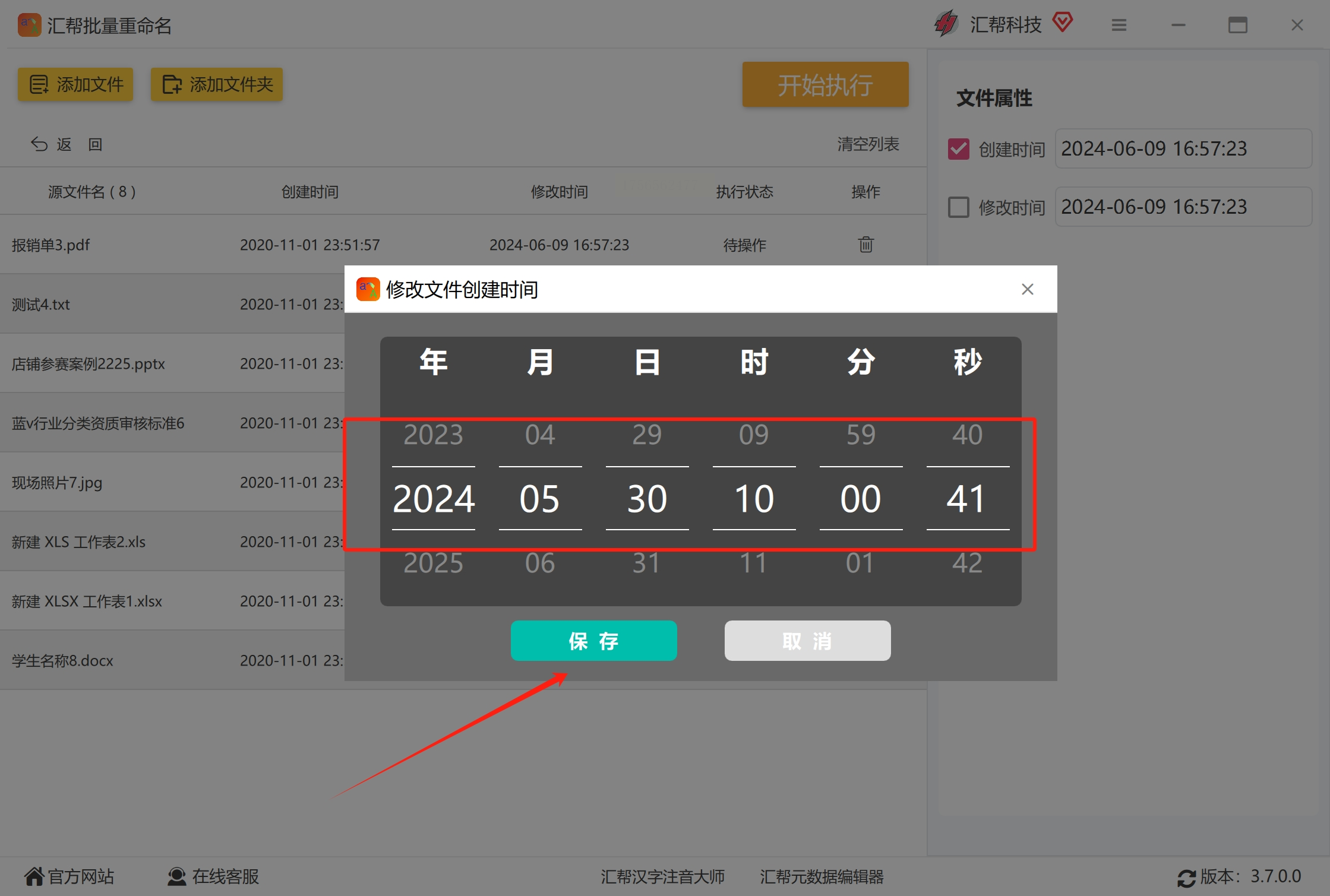Viewport: 1330px width, 896px height.
Task: Open 在线客服 support icon
Action: click(x=176, y=876)
